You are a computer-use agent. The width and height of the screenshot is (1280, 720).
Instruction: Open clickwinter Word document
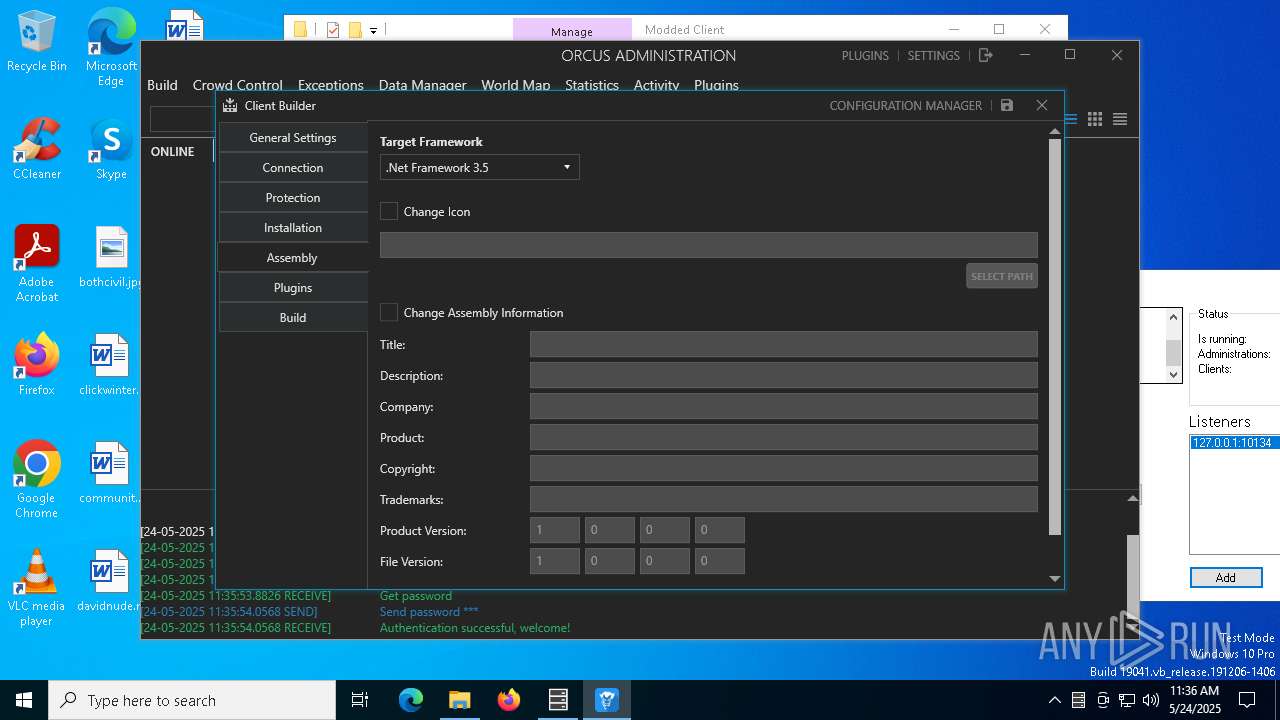click(x=110, y=366)
